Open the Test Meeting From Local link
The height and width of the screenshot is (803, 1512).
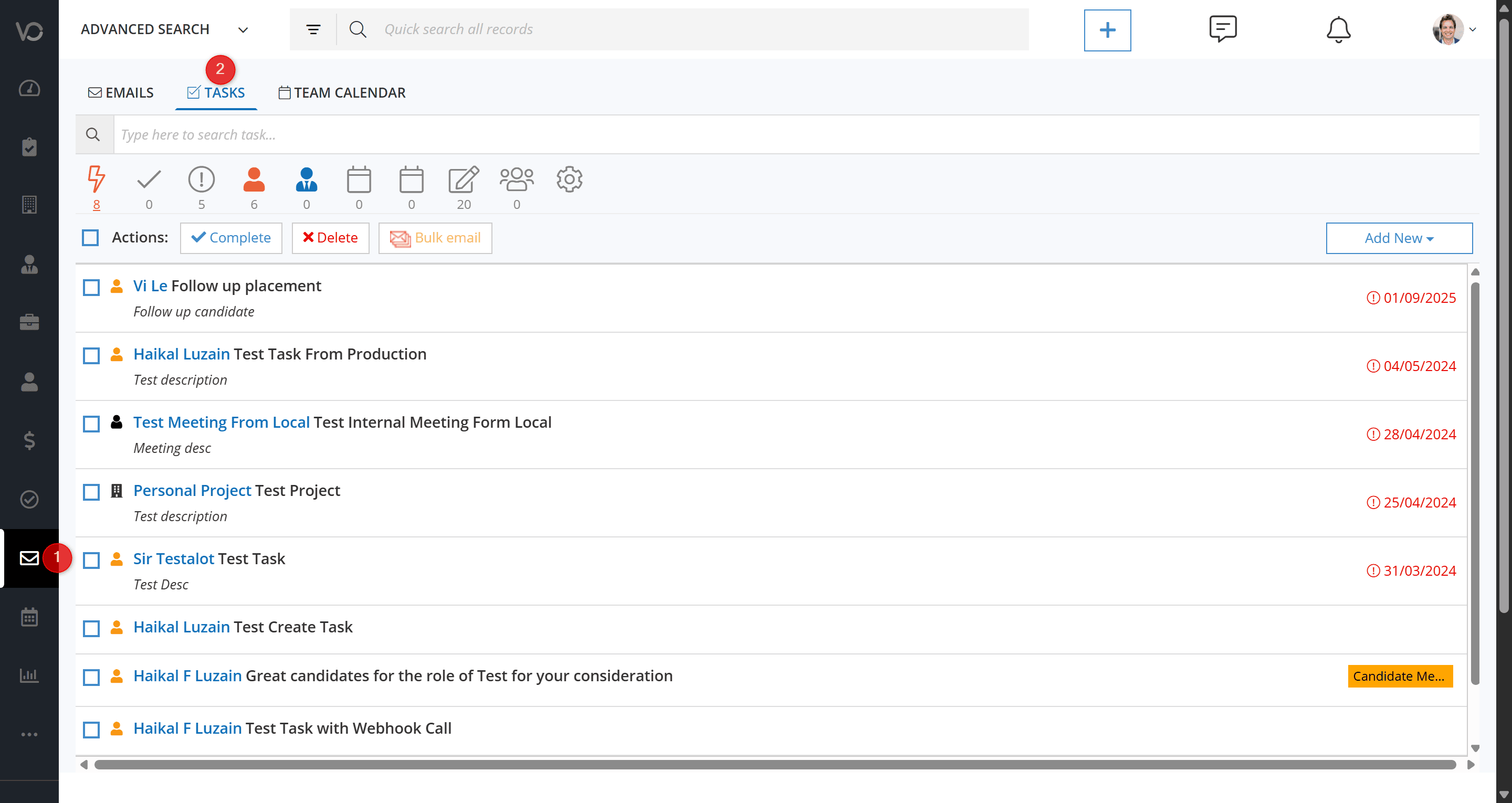(x=221, y=422)
